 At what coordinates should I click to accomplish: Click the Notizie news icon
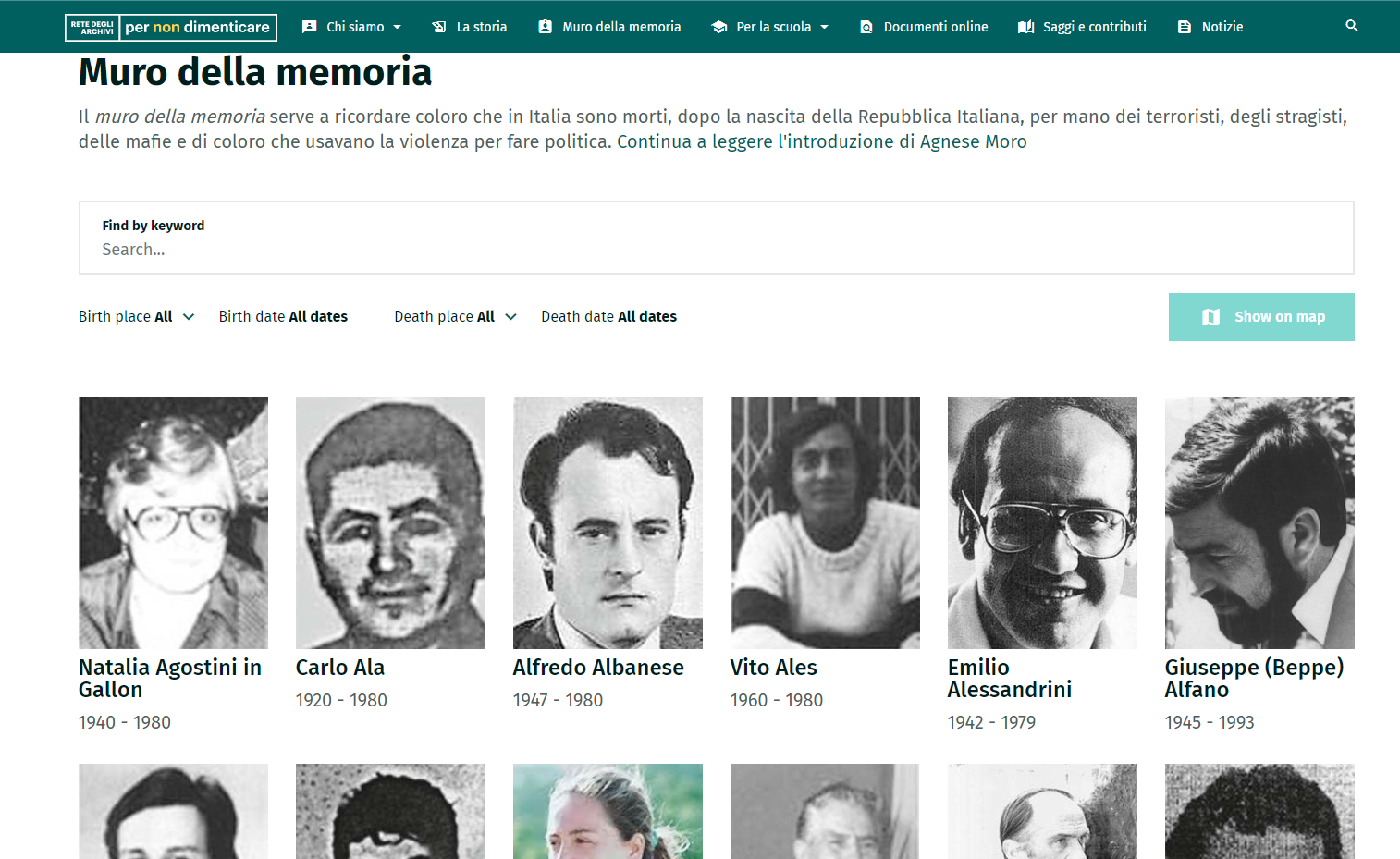pyautogui.click(x=1185, y=27)
